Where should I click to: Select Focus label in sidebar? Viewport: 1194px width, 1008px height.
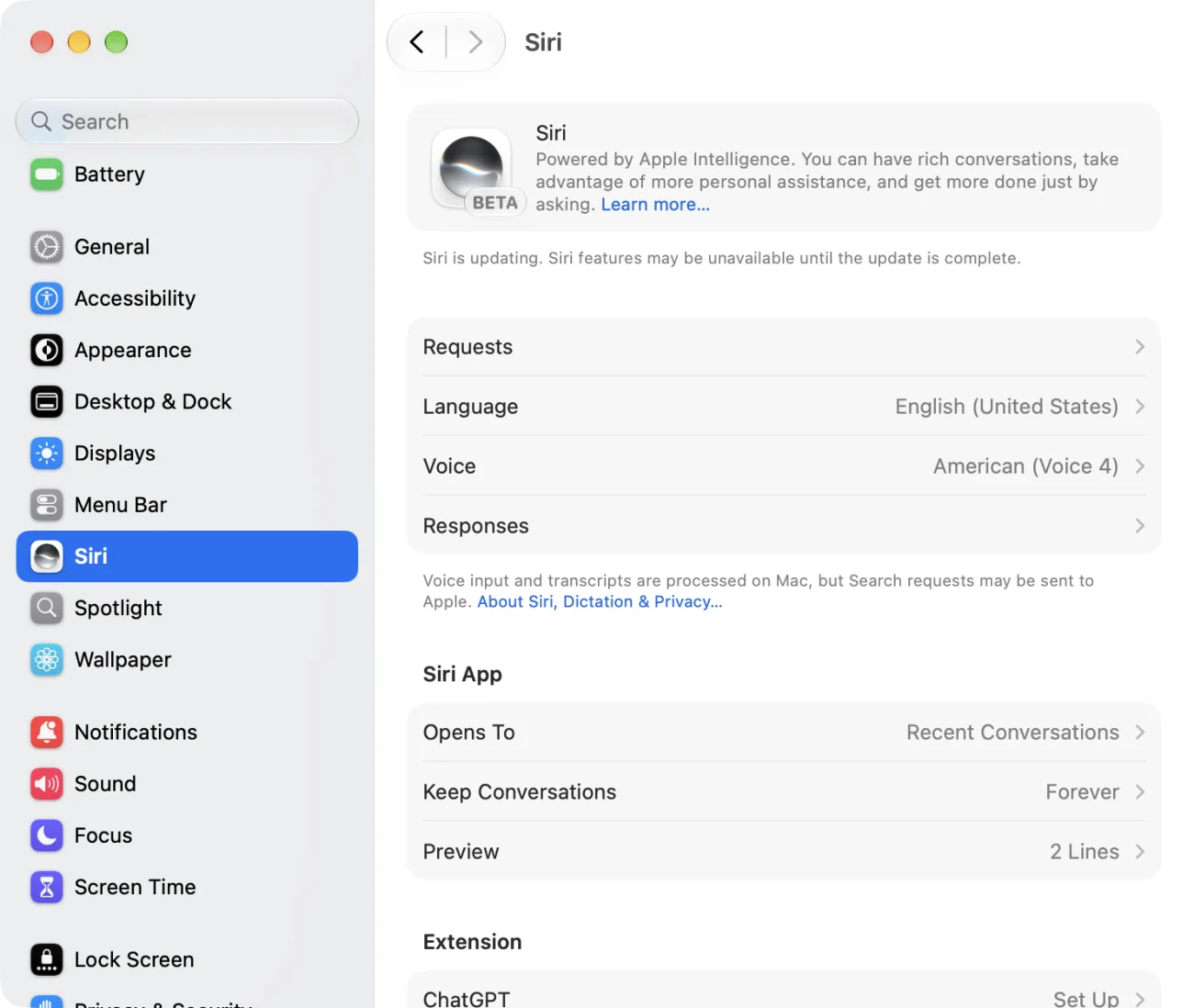(104, 835)
